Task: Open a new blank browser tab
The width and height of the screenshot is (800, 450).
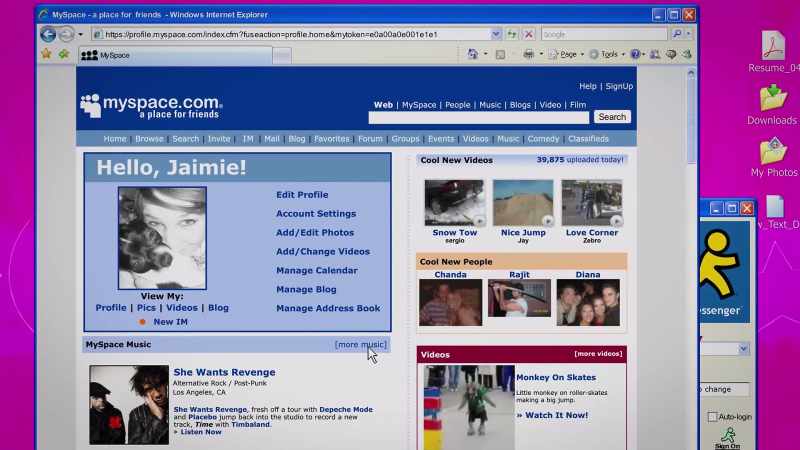Action: point(282,56)
